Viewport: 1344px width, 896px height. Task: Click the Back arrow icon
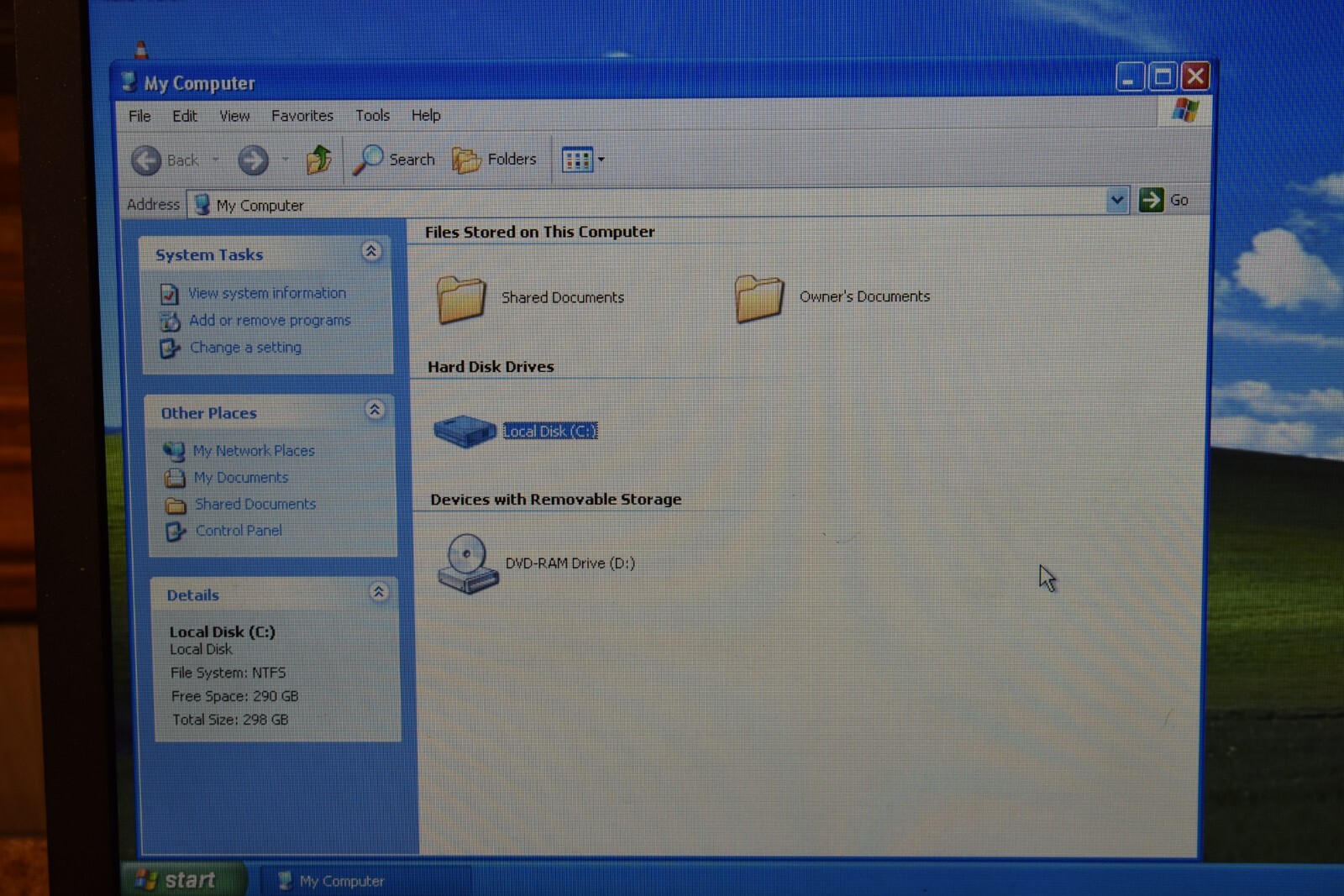click(146, 160)
